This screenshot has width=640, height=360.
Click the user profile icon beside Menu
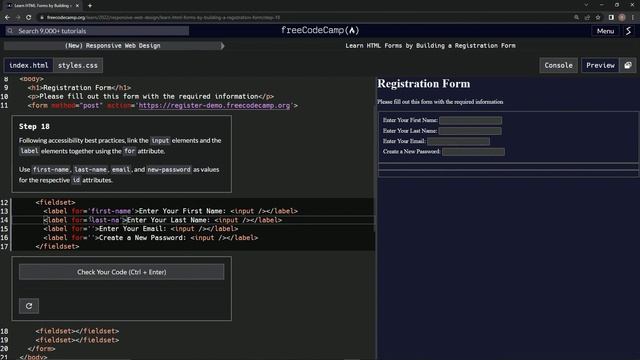pos(629,31)
